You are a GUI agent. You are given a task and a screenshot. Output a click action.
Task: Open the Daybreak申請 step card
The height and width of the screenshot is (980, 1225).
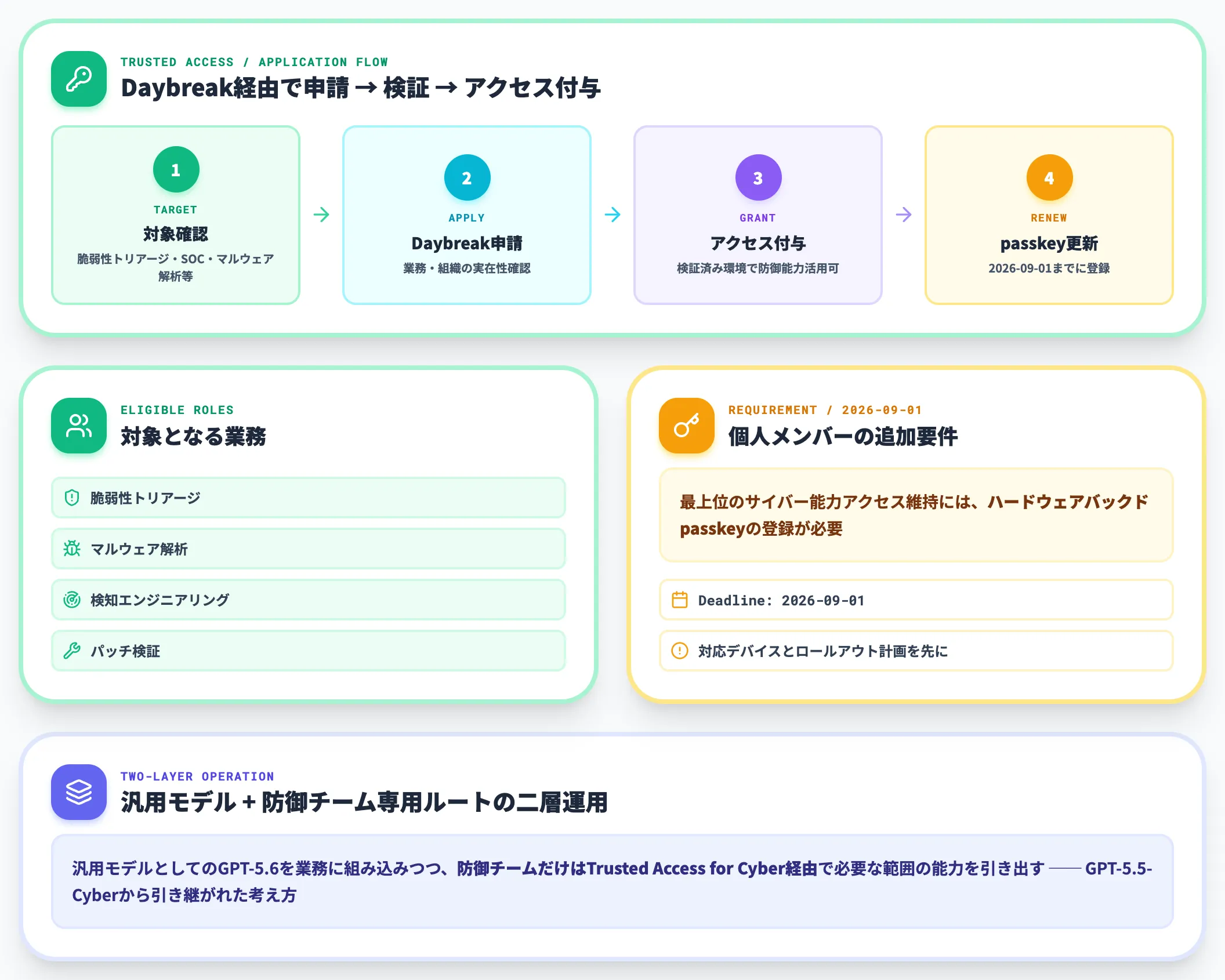[467, 215]
